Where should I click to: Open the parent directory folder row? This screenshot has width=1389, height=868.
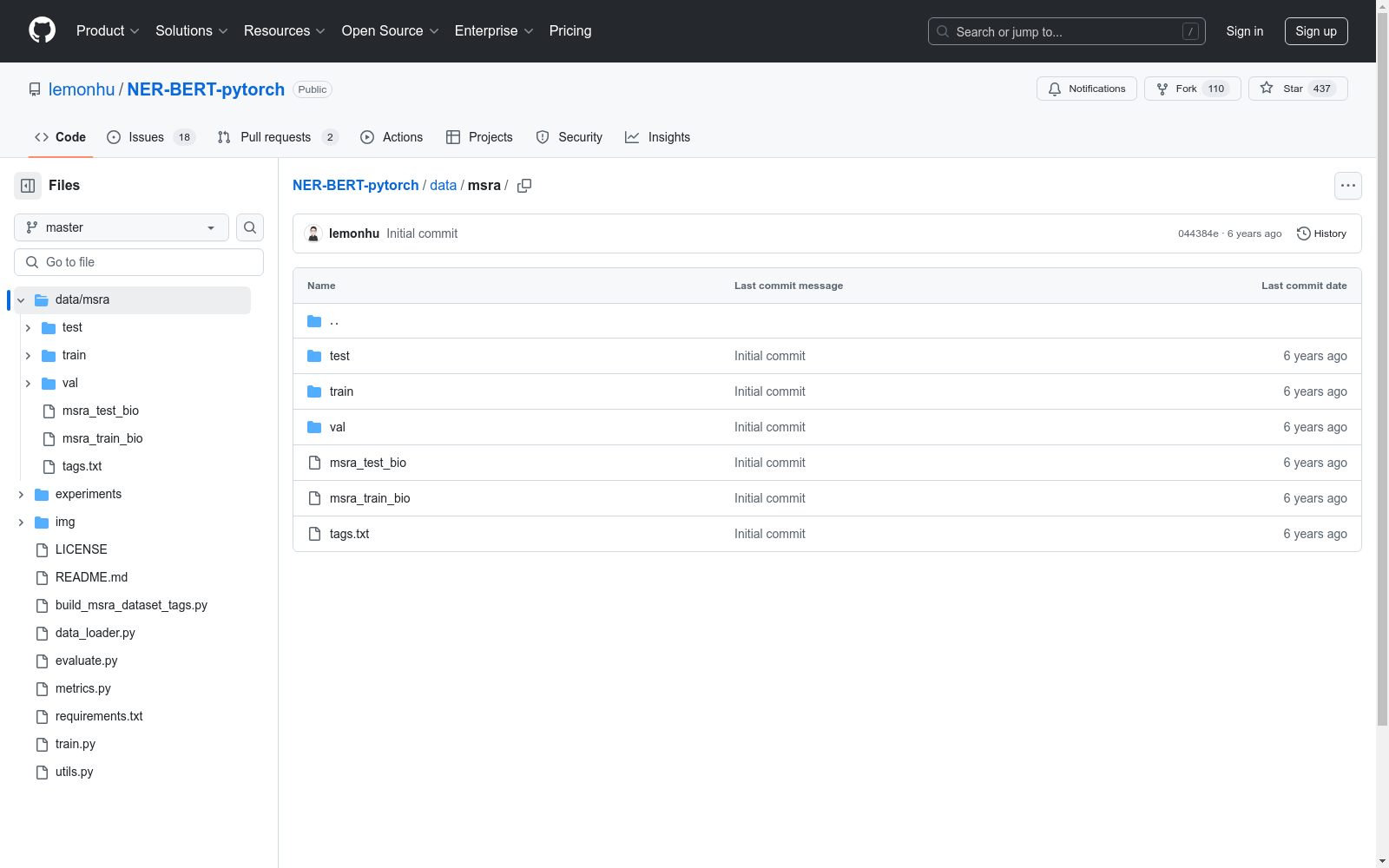[x=826, y=321]
